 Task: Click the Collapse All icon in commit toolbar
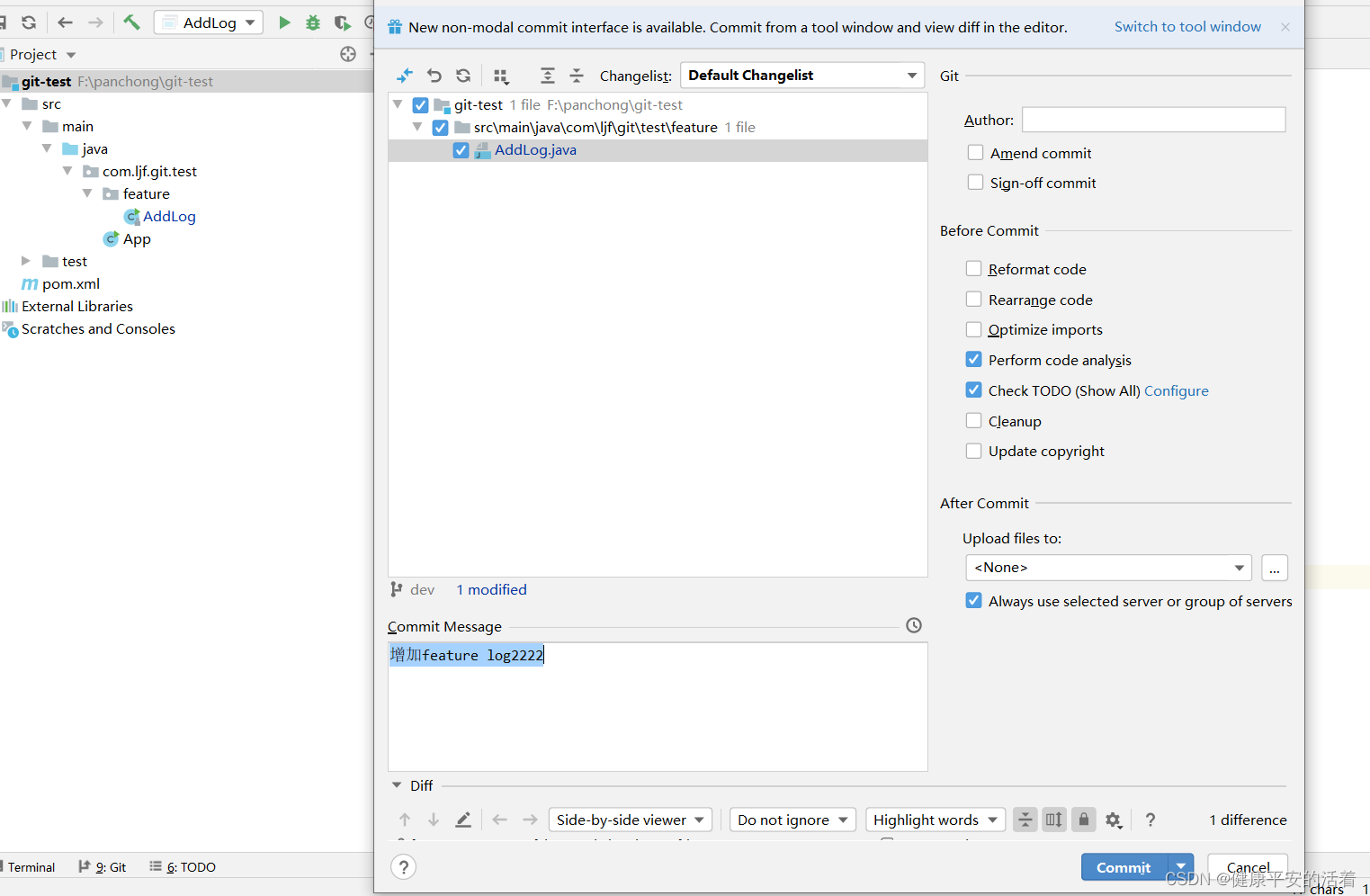(x=578, y=76)
